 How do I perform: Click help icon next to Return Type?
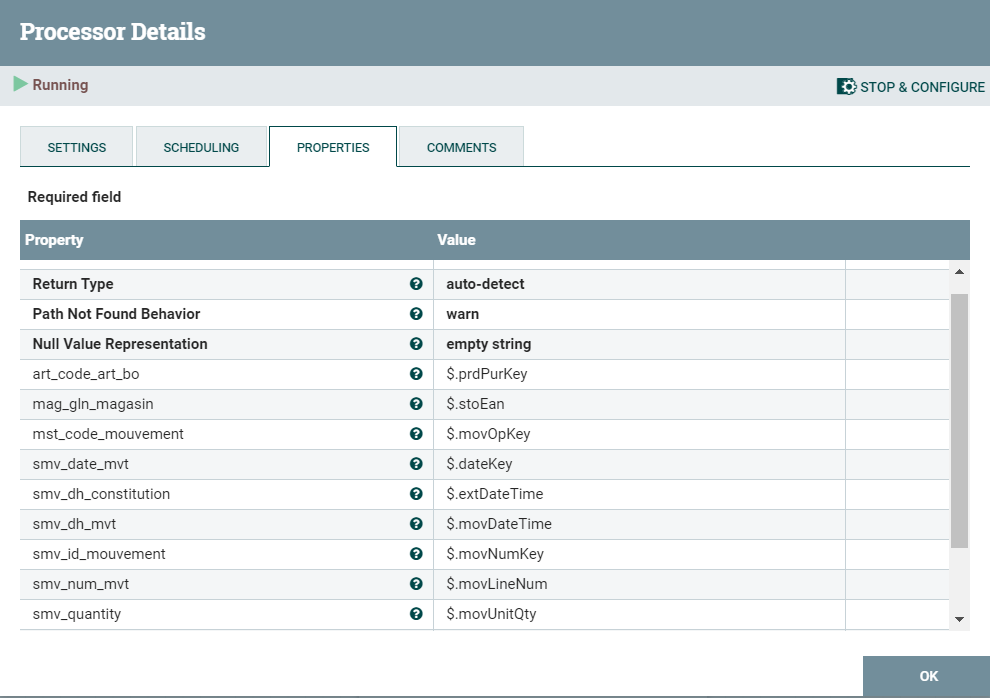coord(416,284)
